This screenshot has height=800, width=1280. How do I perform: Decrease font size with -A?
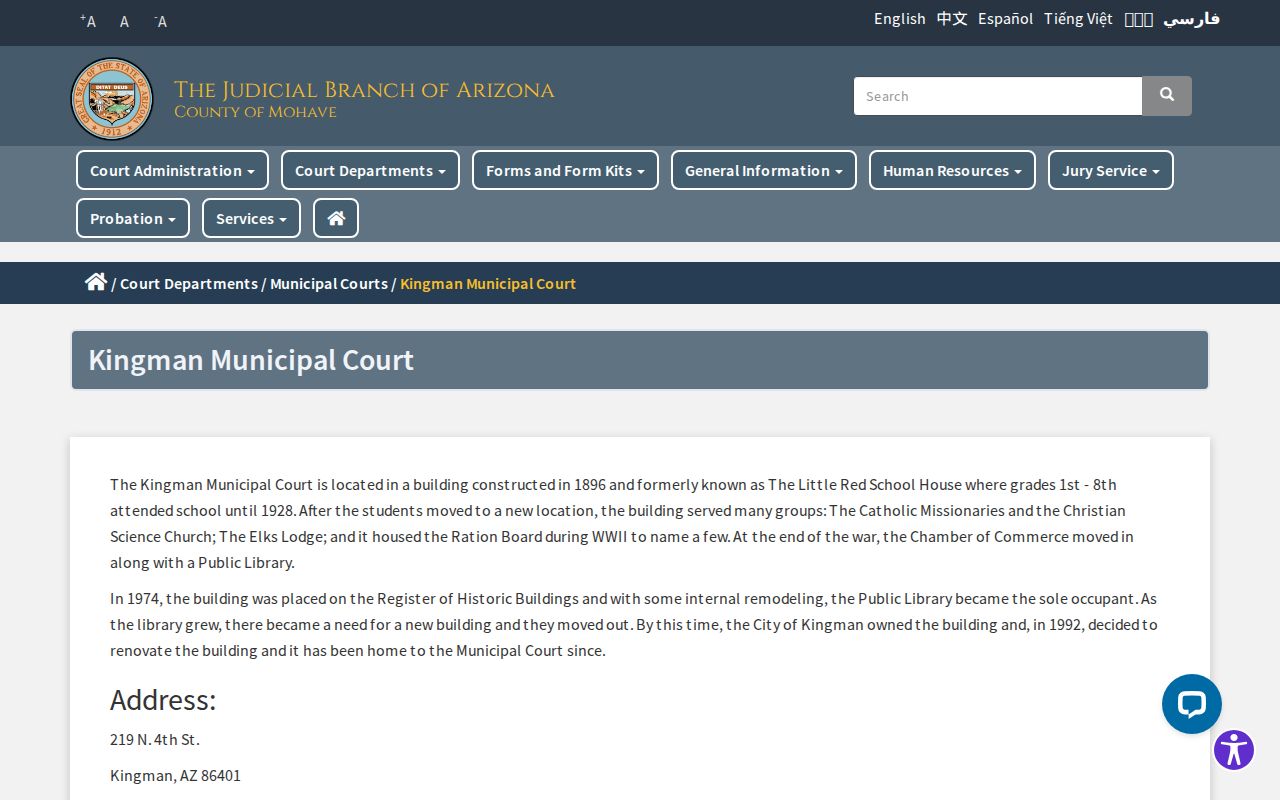pyautogui.click(x=161, y=21)
